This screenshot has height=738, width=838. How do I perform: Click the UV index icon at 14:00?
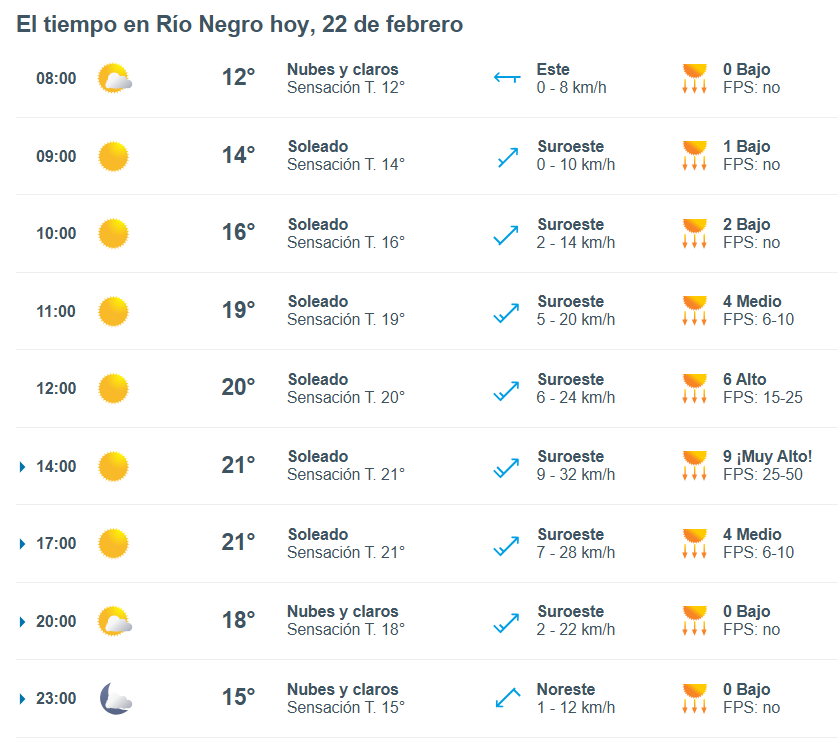[694, 466]
